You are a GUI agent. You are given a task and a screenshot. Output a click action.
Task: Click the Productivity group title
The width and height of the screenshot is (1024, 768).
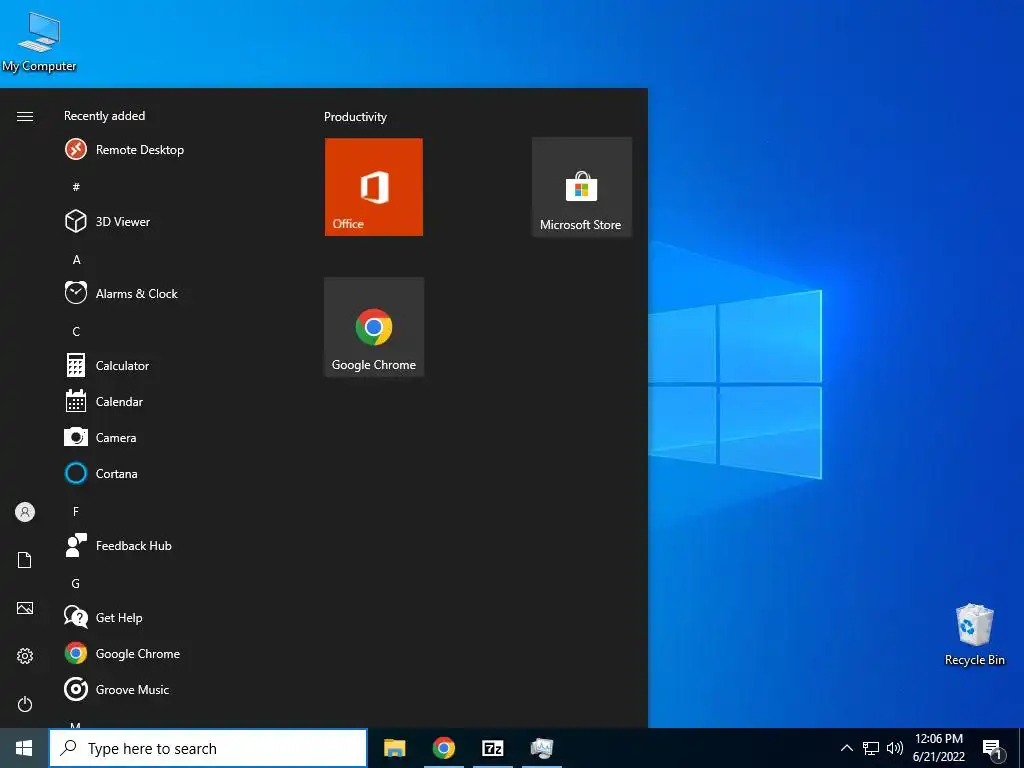click(x=355, y=117)
